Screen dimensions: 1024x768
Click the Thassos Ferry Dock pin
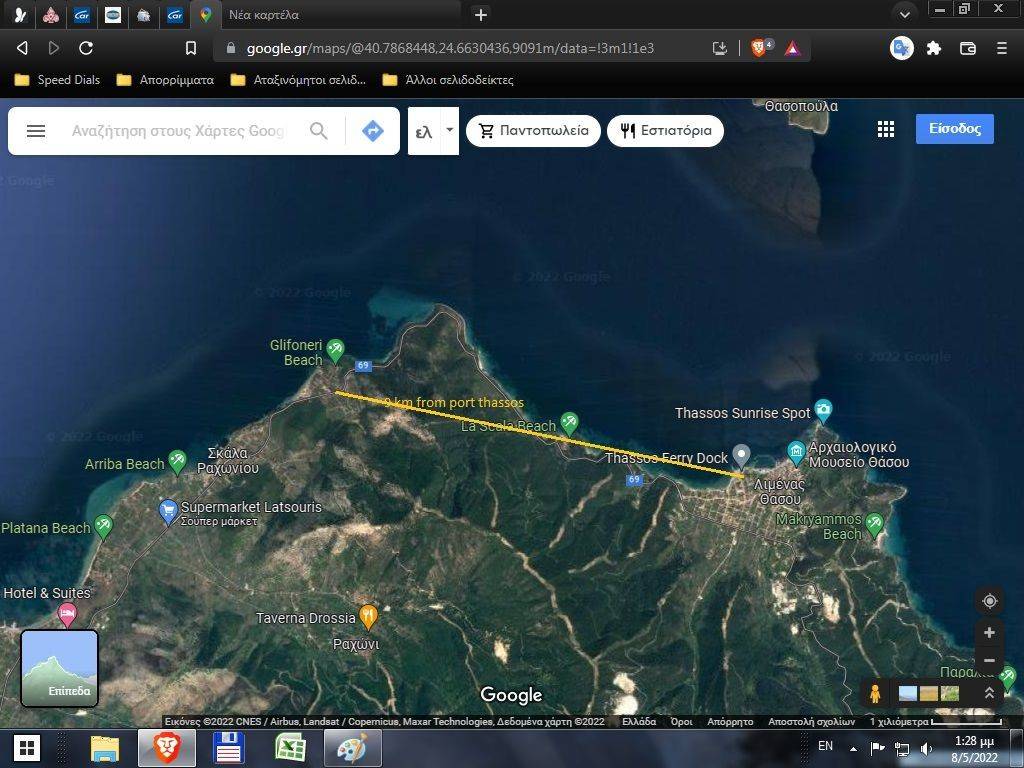click(x=741, y=455)
